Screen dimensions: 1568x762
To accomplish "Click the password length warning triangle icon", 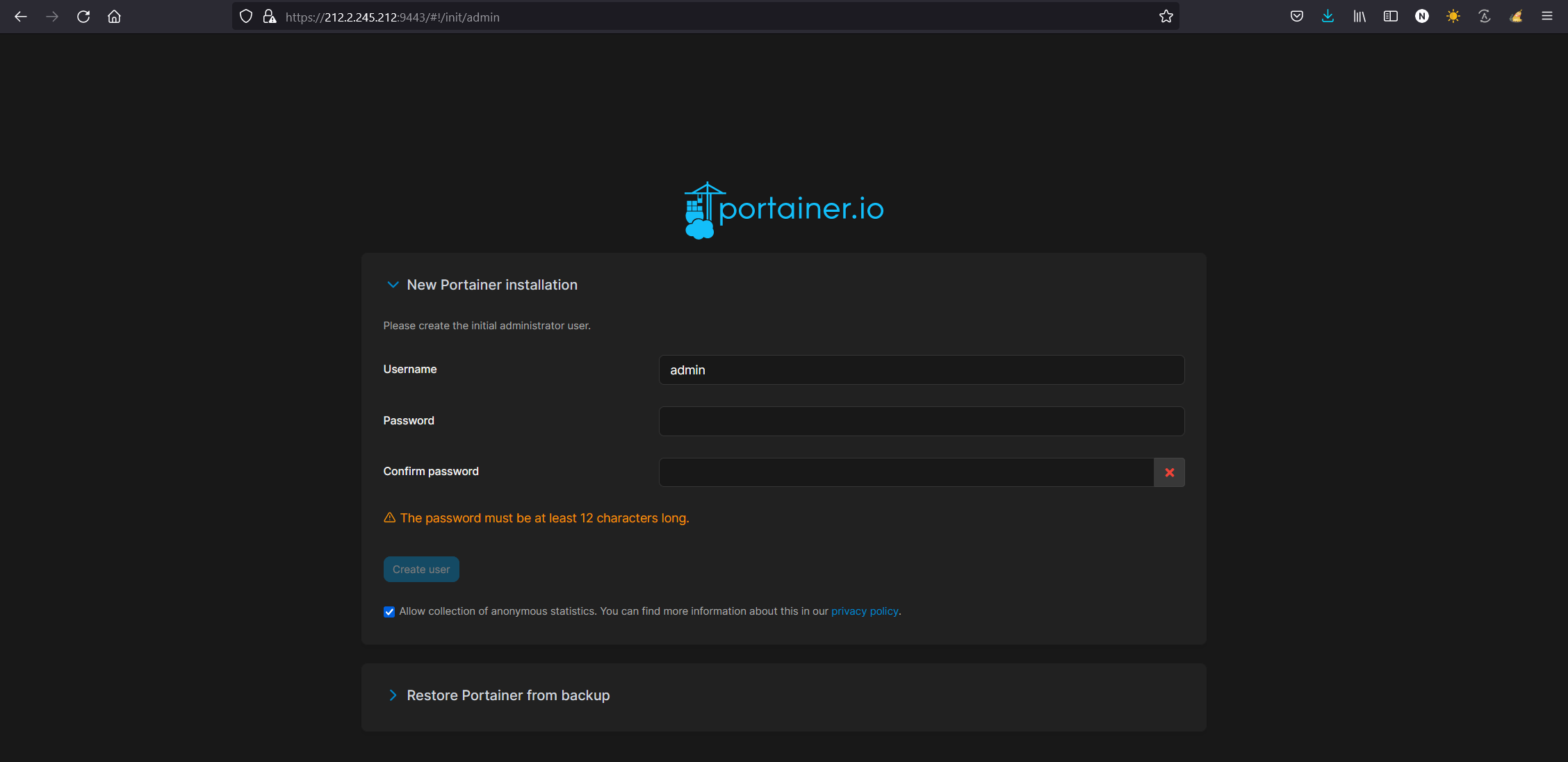I will click(x=390, y=517).
